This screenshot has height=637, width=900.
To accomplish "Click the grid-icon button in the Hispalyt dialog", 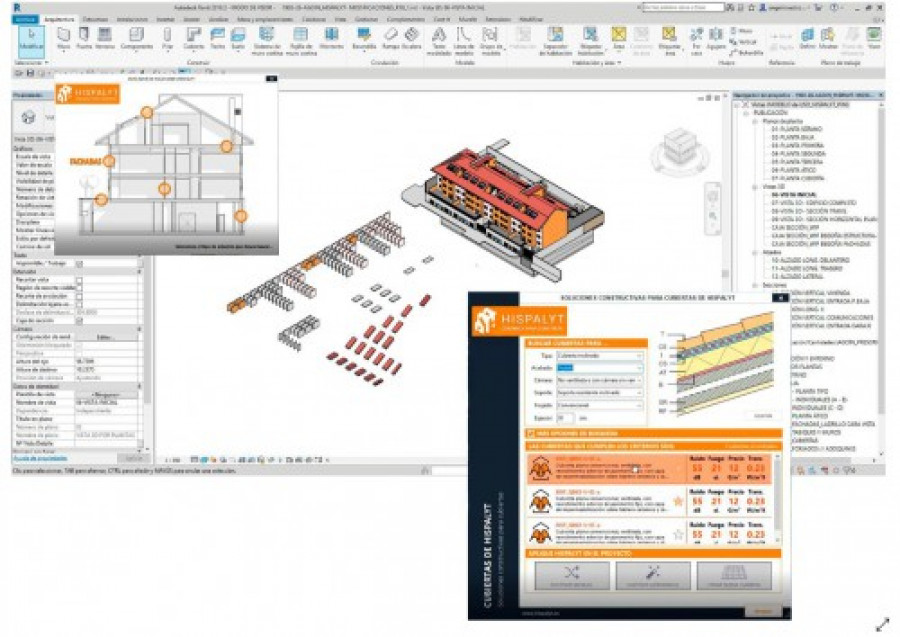I will point(734,576).
